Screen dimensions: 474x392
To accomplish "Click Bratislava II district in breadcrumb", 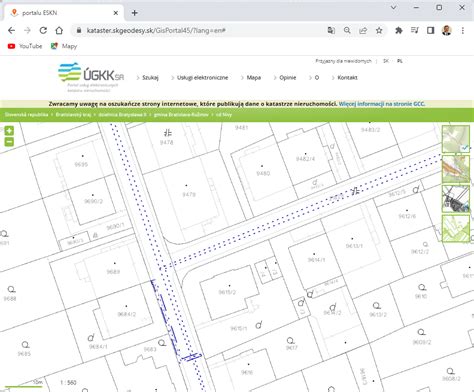I will (122, 115).
